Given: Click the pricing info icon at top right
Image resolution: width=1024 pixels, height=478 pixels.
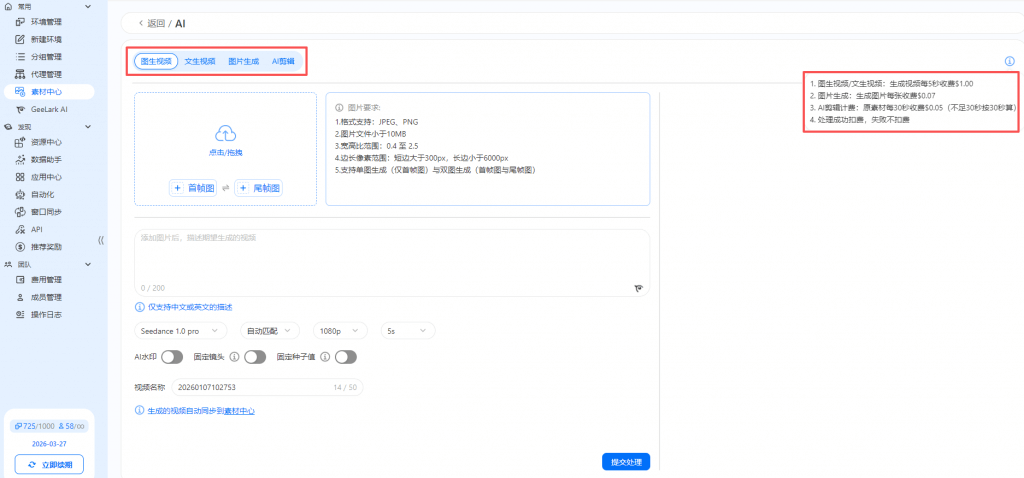Looking at the screenshot, I should [x=1009, y=61].
